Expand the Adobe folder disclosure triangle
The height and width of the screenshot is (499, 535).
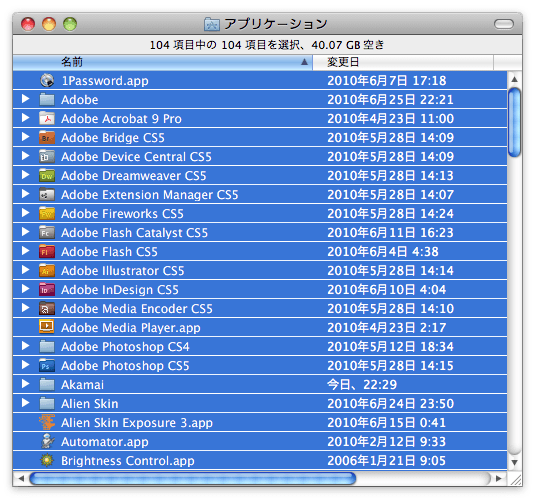(x=25, y=99)
